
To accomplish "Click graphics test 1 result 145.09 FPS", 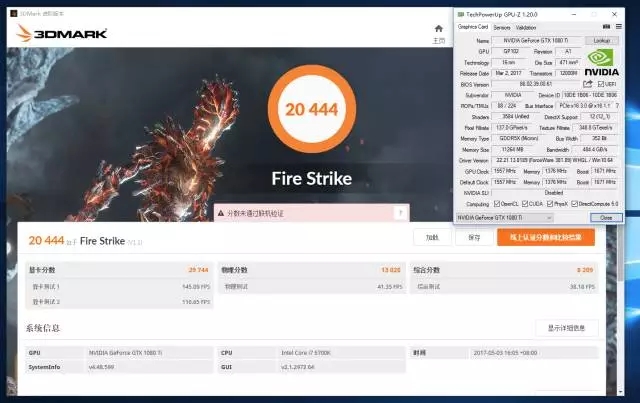I will (x=196, y=287).
